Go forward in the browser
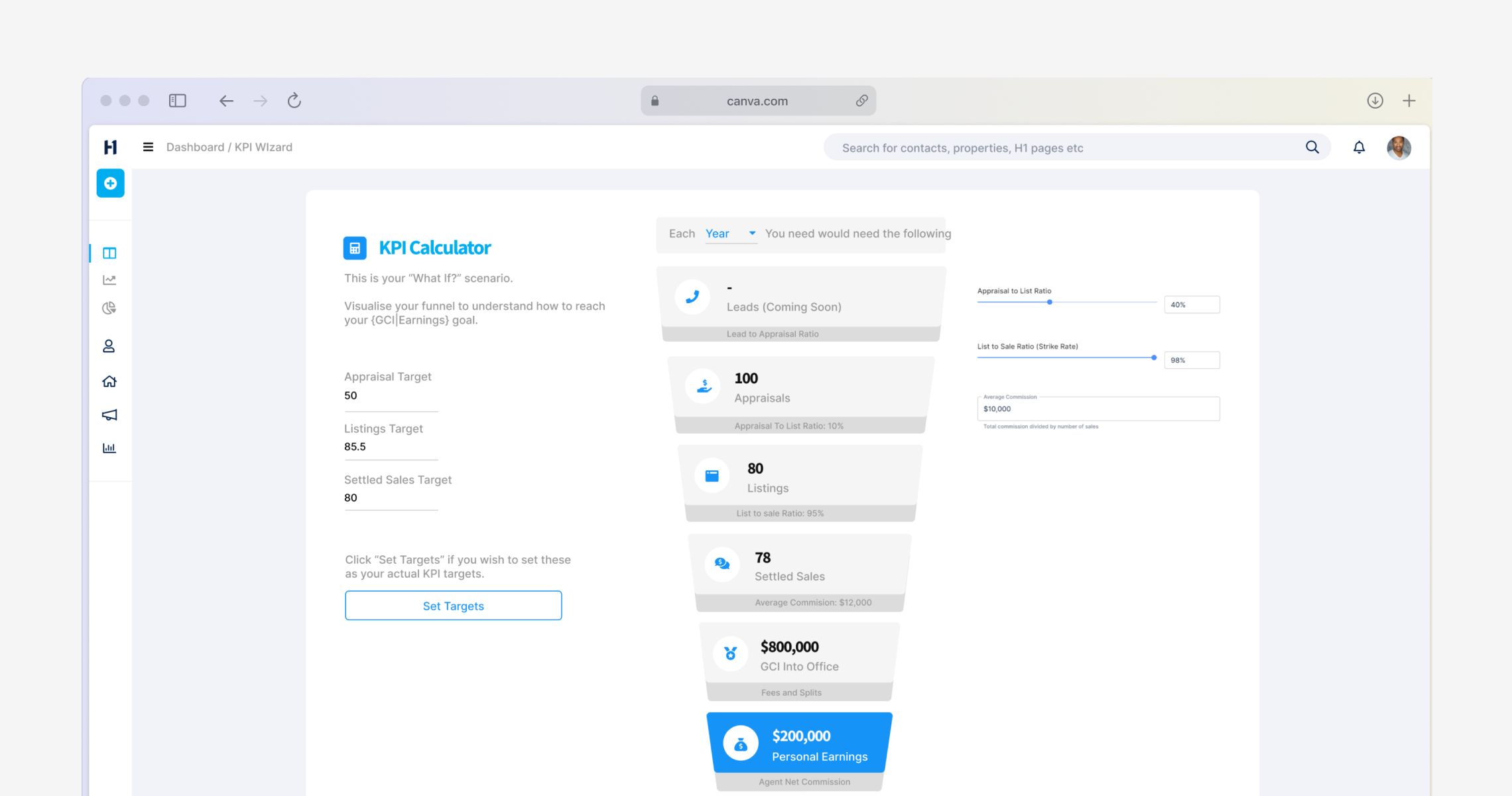This screenshot has height=796, width=1512. click(261, 101)
